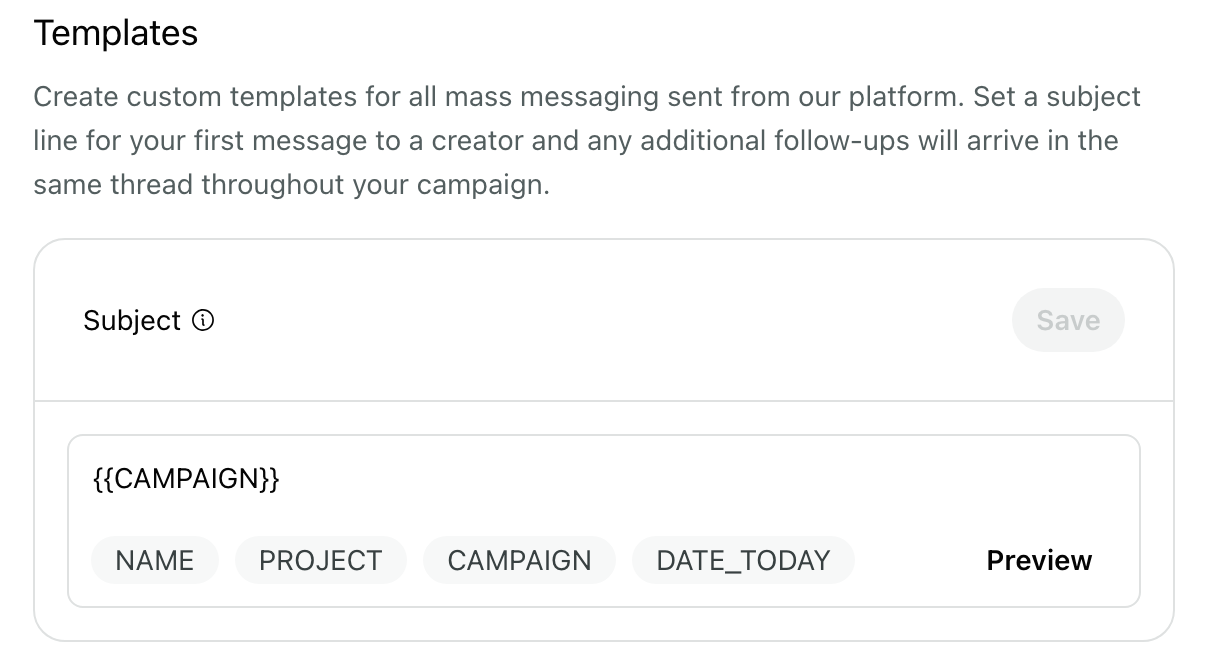1208x660 pixels.
Task: Add today's date tag to subject
Action: (743, 560)
